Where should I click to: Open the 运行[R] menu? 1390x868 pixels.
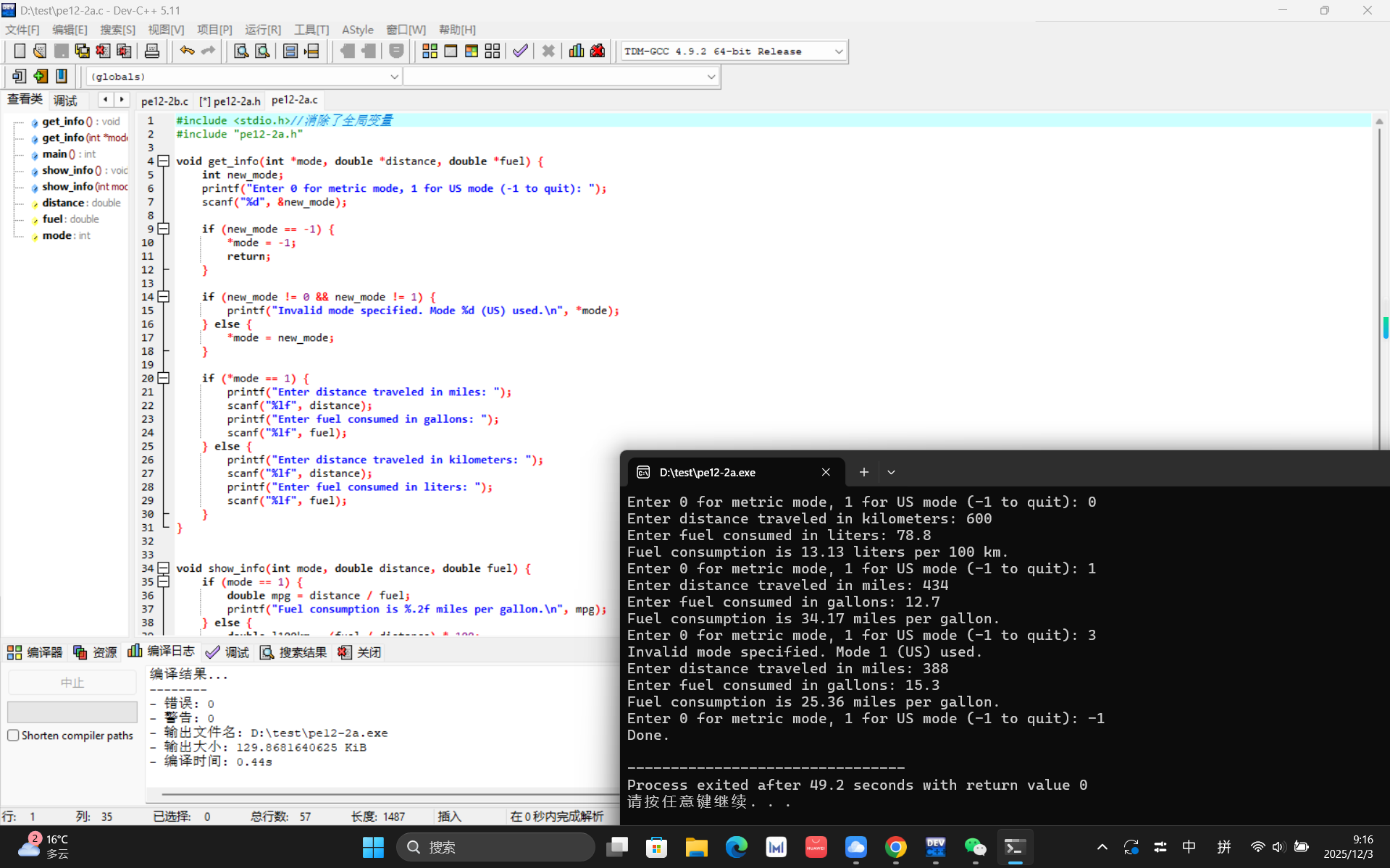(263, 30)
